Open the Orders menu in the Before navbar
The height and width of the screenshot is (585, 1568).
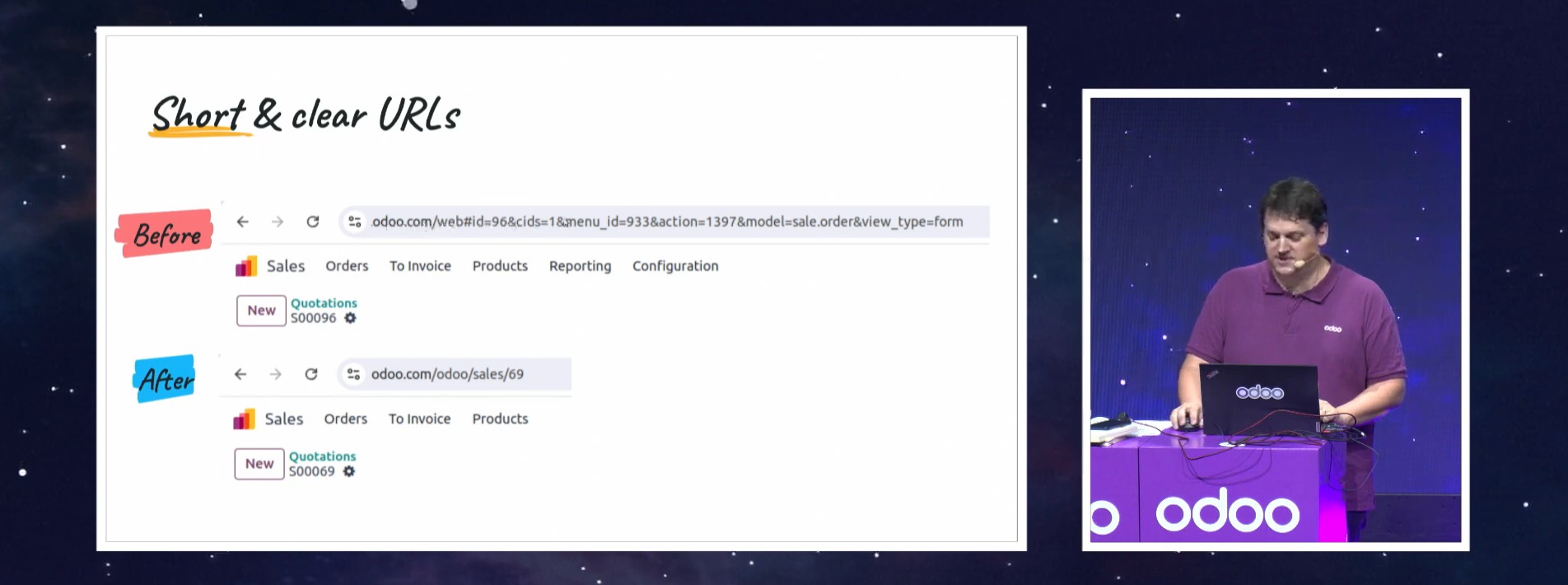(347, 266)
